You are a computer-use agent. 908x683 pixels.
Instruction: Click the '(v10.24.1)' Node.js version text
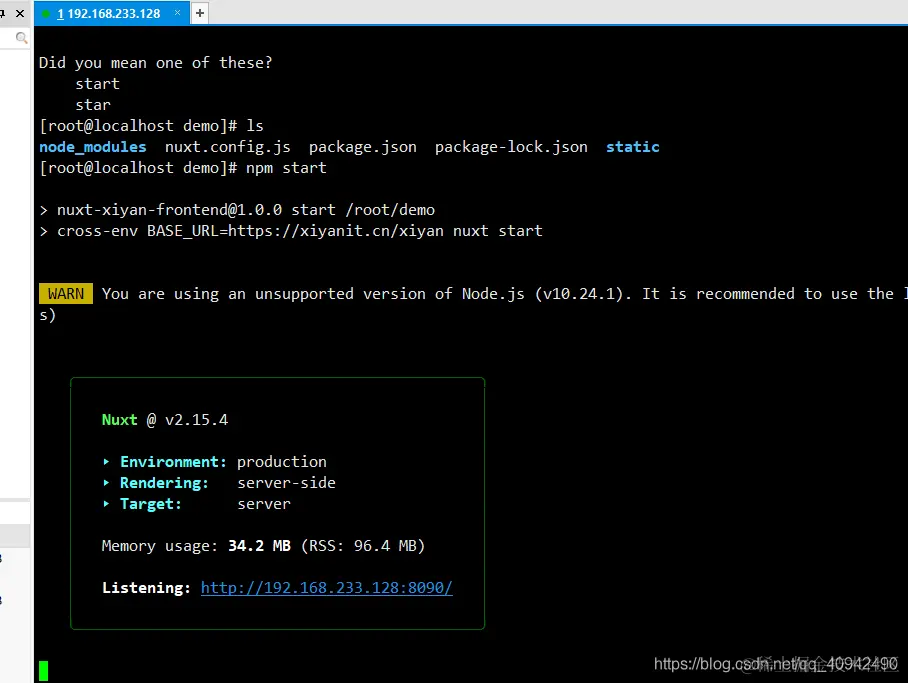[x=579, y=294]
